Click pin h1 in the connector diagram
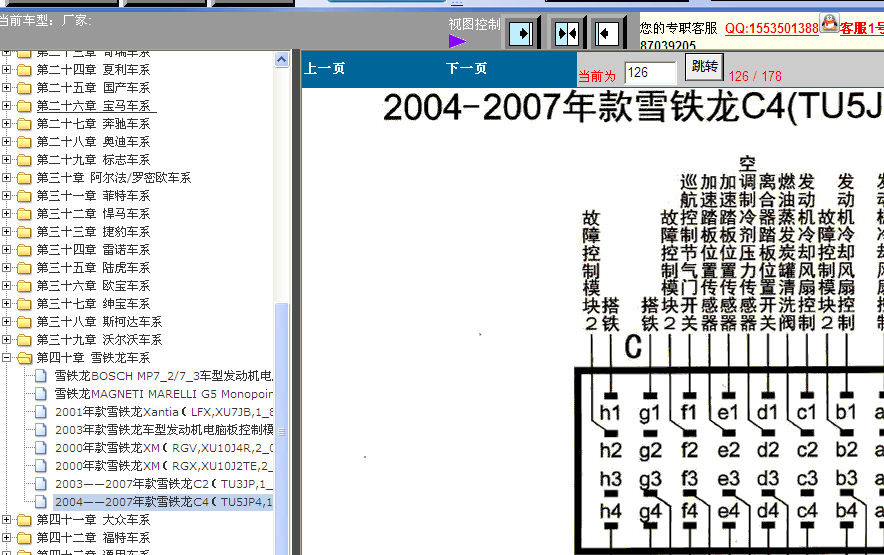Viewport: 884px width, 555px height. tap(610, 412)
